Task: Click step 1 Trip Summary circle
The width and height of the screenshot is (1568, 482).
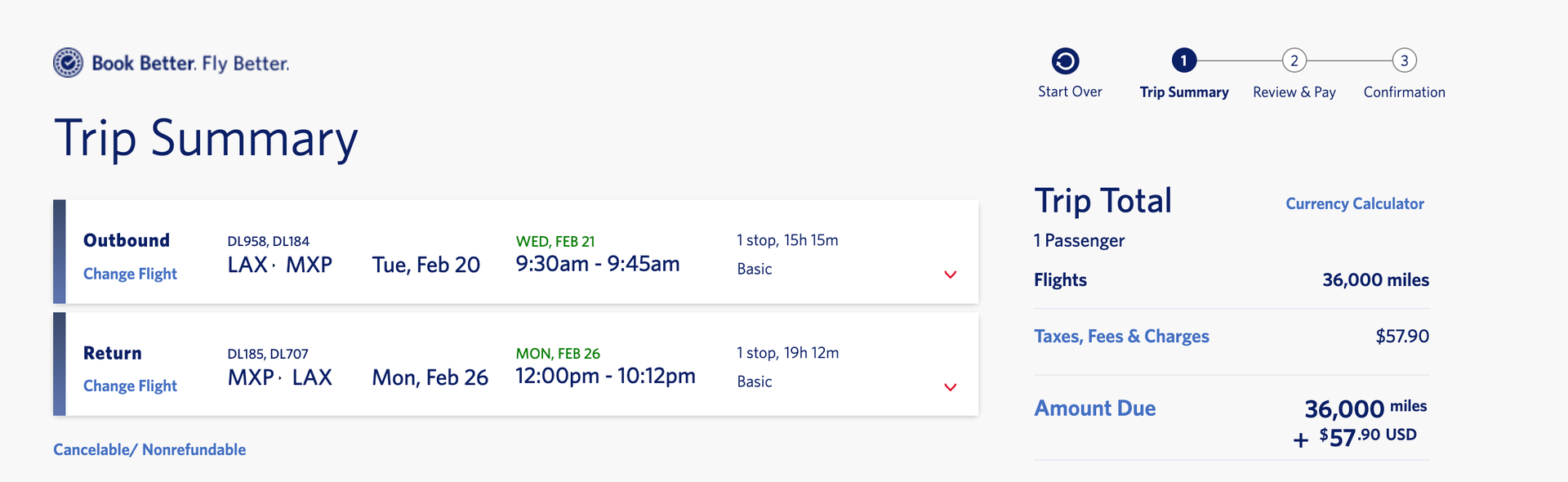Action: (x=1185, y=60)
